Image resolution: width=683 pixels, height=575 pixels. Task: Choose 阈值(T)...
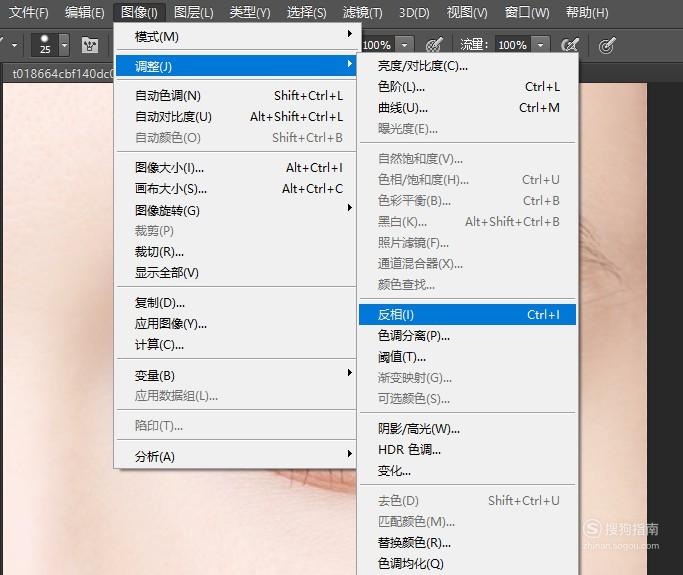[467, 357]
